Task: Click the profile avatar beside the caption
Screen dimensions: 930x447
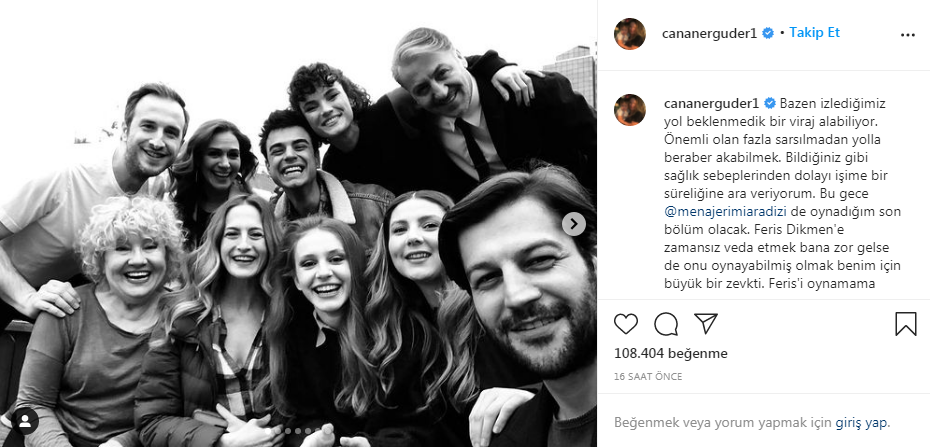Action: 630,111
